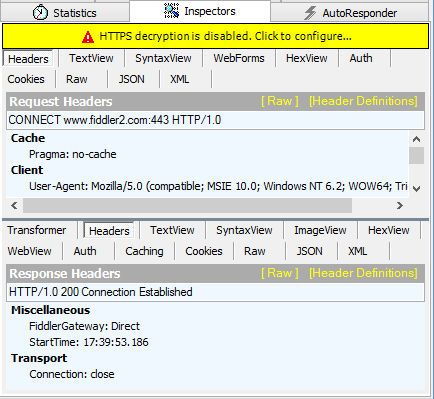This screenshot has height=399, width=434.
Task: Open Header Definitions link in Response Headers
Action: click(x=363, y=273)
